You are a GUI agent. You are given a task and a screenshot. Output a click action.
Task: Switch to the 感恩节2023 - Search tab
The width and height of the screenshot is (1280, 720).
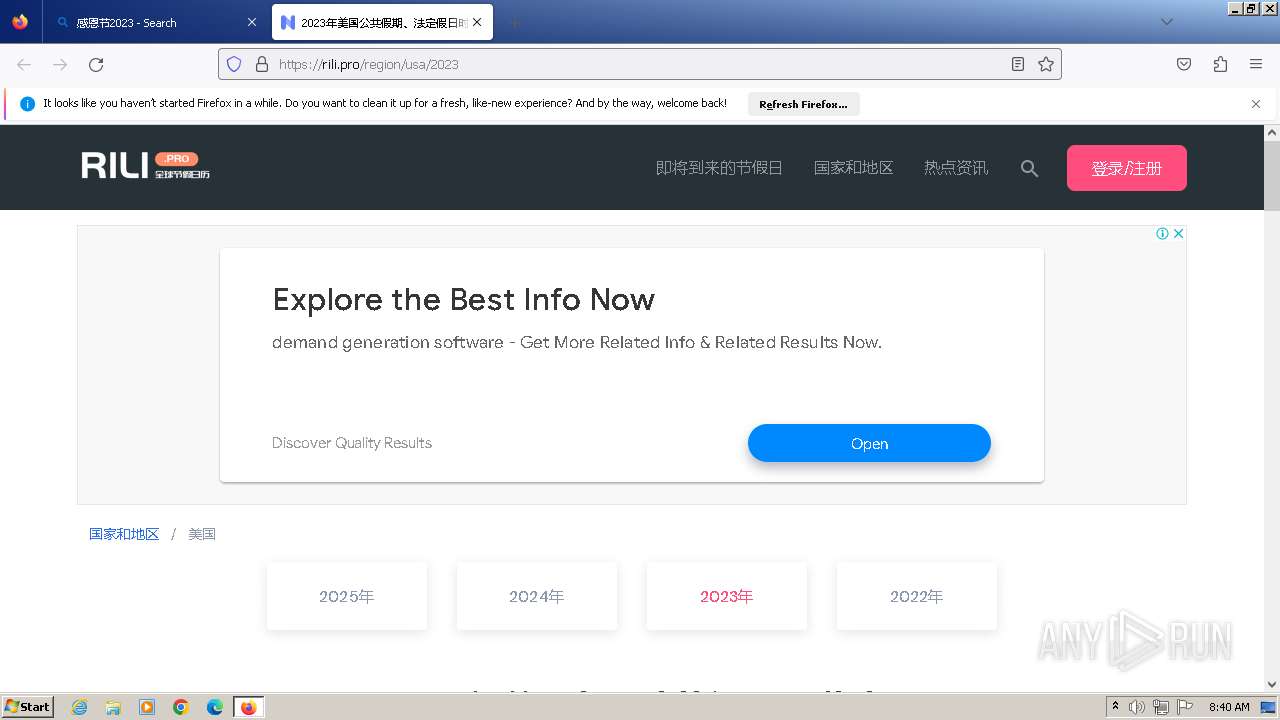[156, 22]
